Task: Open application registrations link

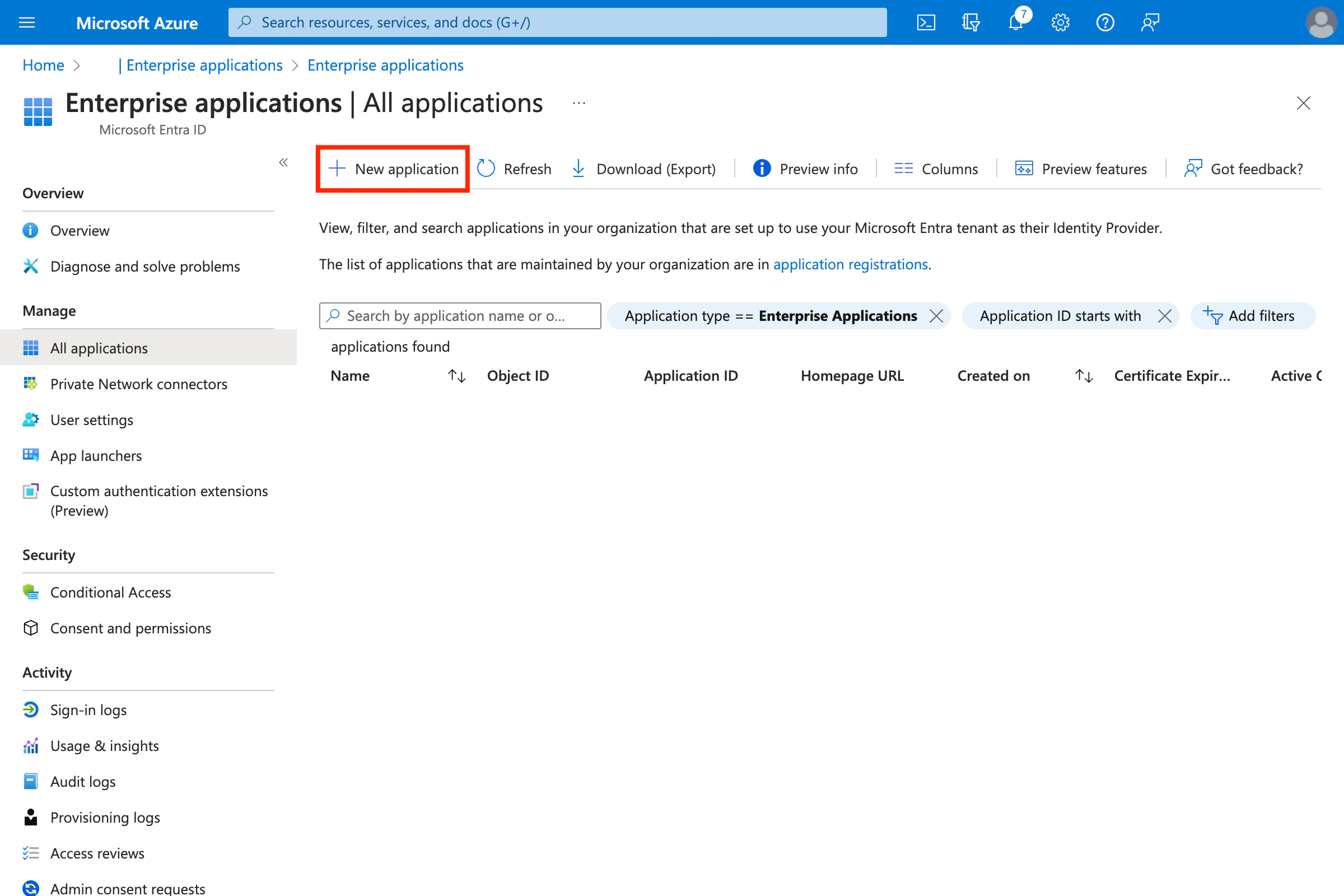Action: [x=850, y=264]
